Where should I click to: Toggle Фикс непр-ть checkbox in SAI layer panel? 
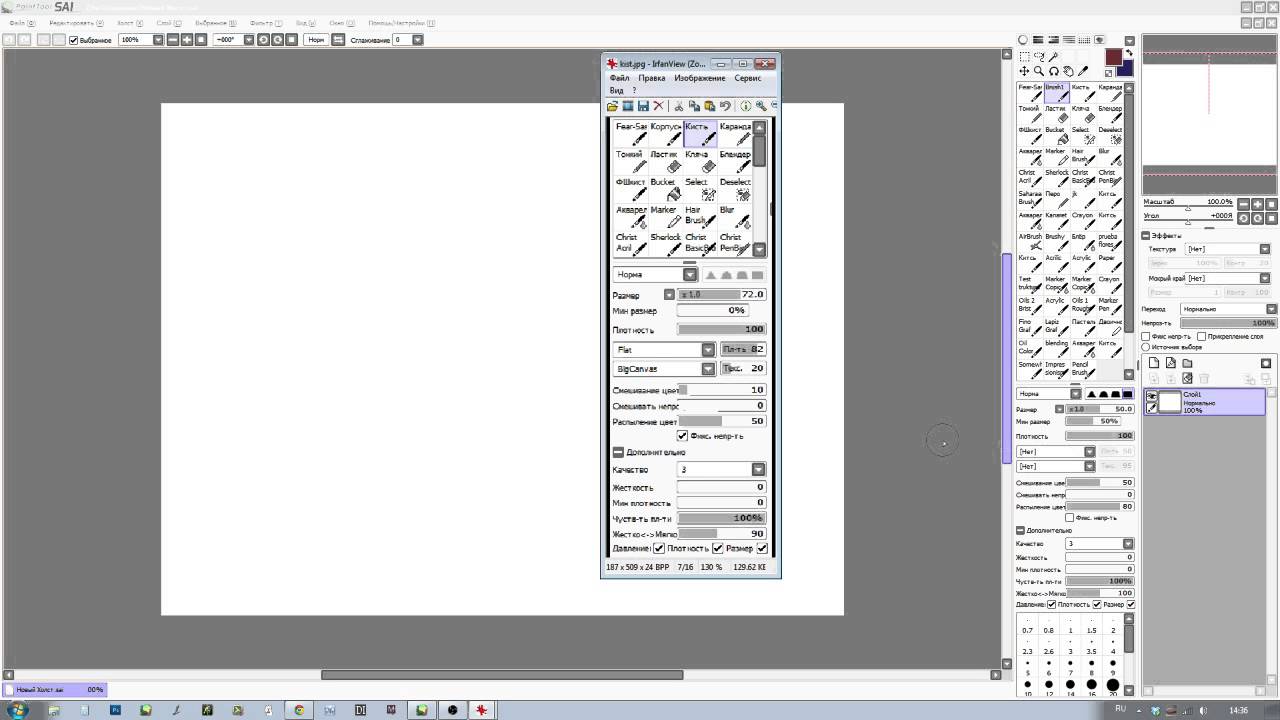[1146, 337]
